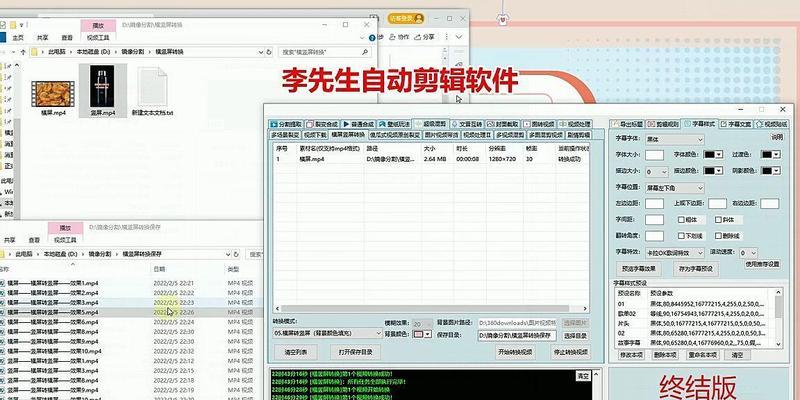Click the 停止转换视频 button
The height and width of the screenshot is (400, 800).
[570, 352]
